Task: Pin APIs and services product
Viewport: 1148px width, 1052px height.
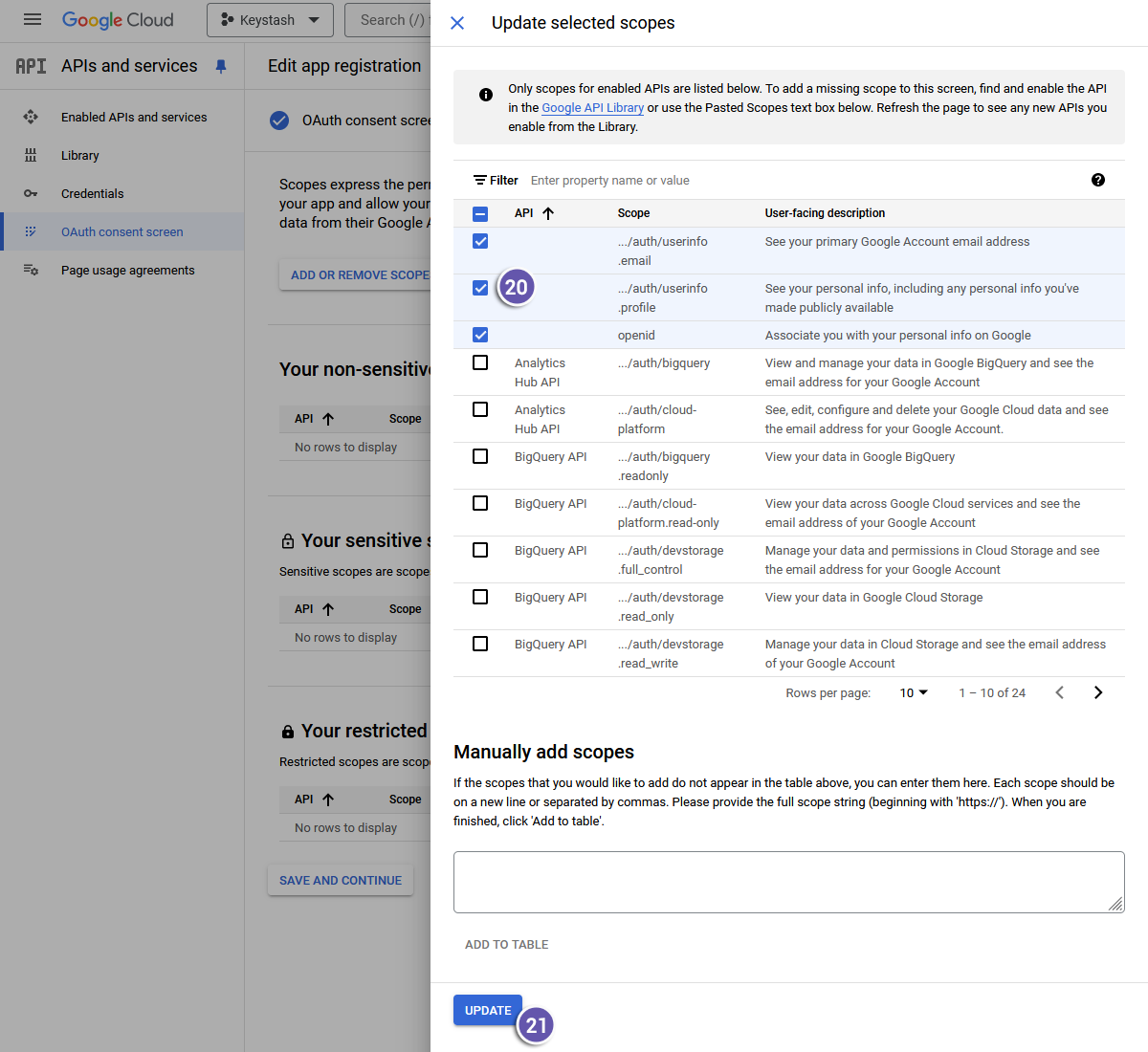Action: [221, 66]
